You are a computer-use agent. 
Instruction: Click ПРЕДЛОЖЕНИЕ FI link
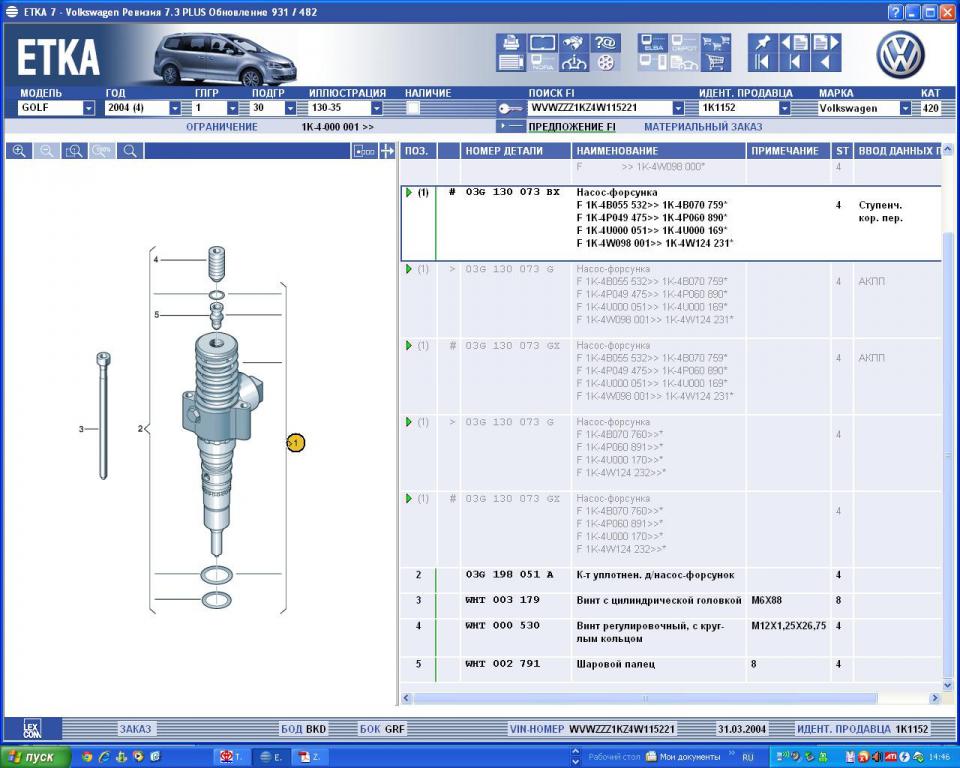click(572, 127)
